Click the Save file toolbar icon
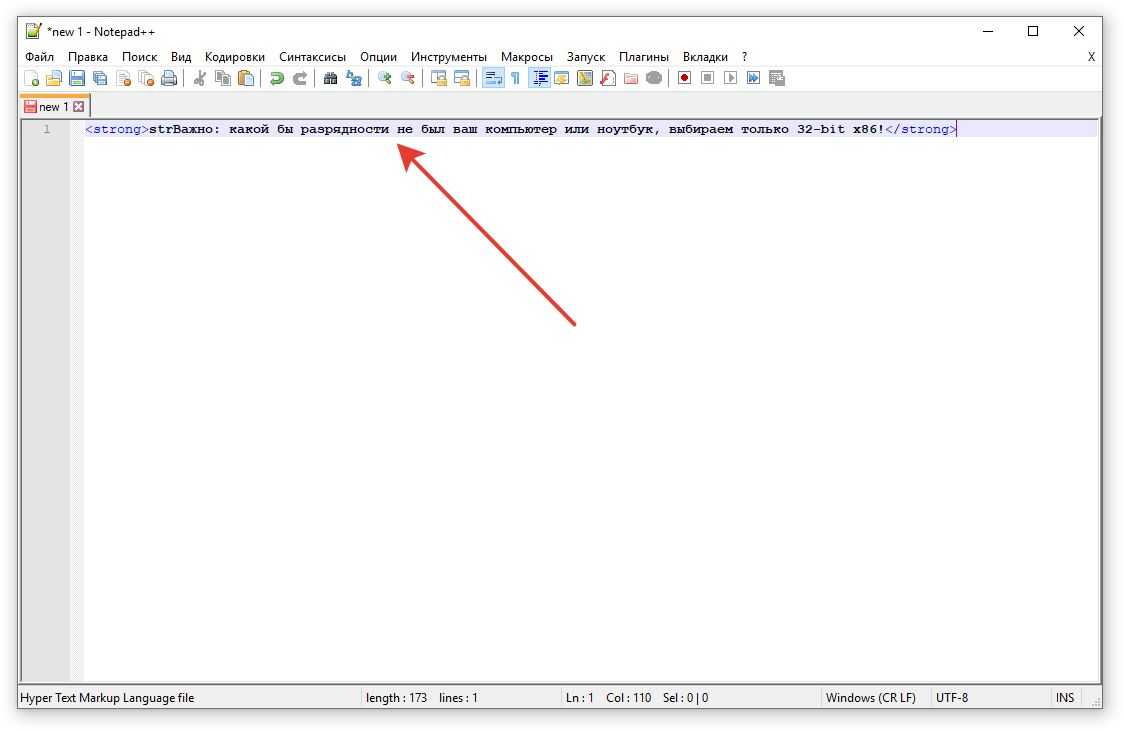Image resolution: width=1124 pixels, height=731 pixels. (x=77, y=78)
